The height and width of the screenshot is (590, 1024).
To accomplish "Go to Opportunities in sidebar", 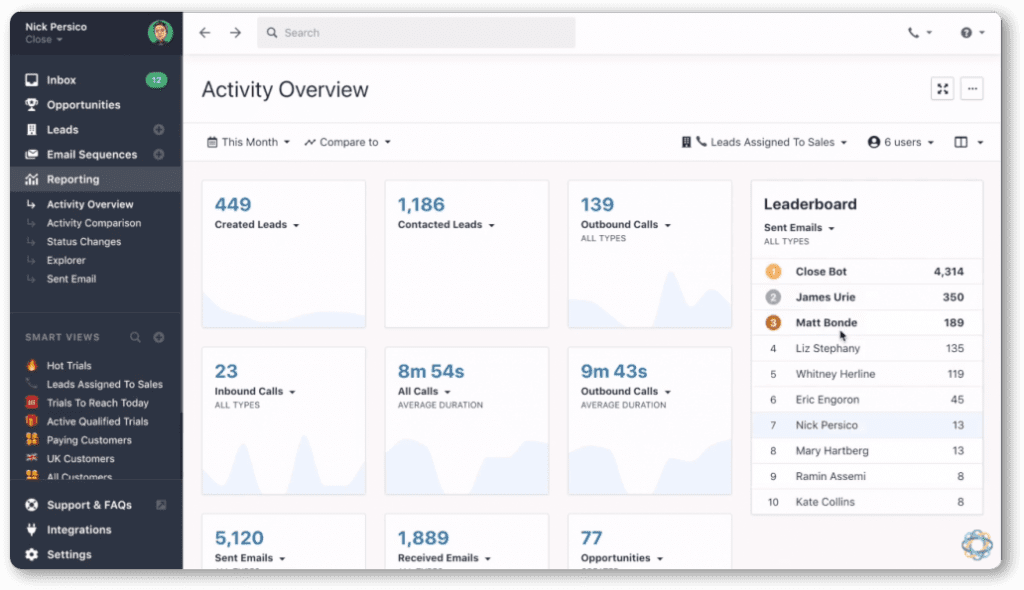I will [83, 105].
